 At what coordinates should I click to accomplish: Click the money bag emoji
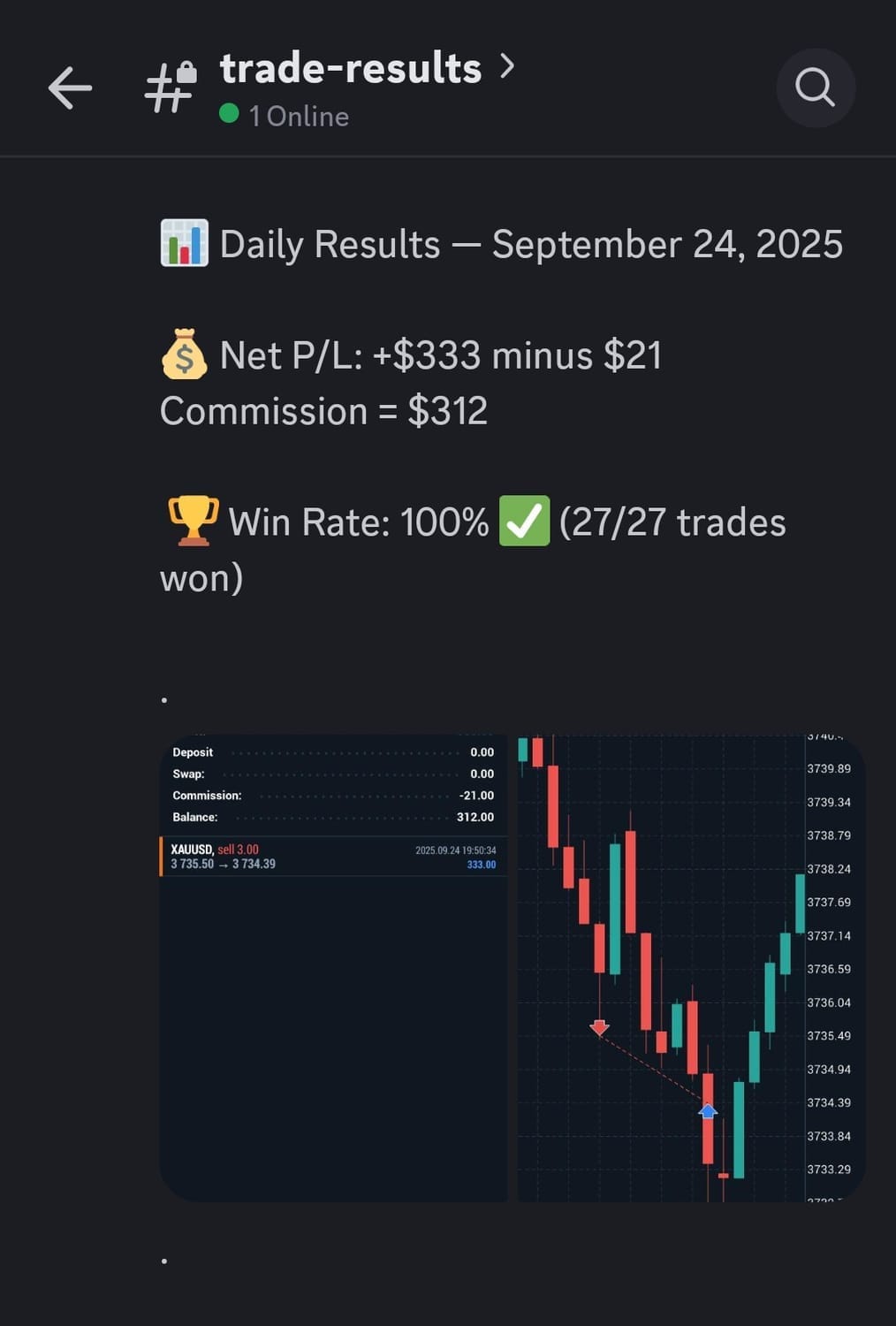click(184, 354)
